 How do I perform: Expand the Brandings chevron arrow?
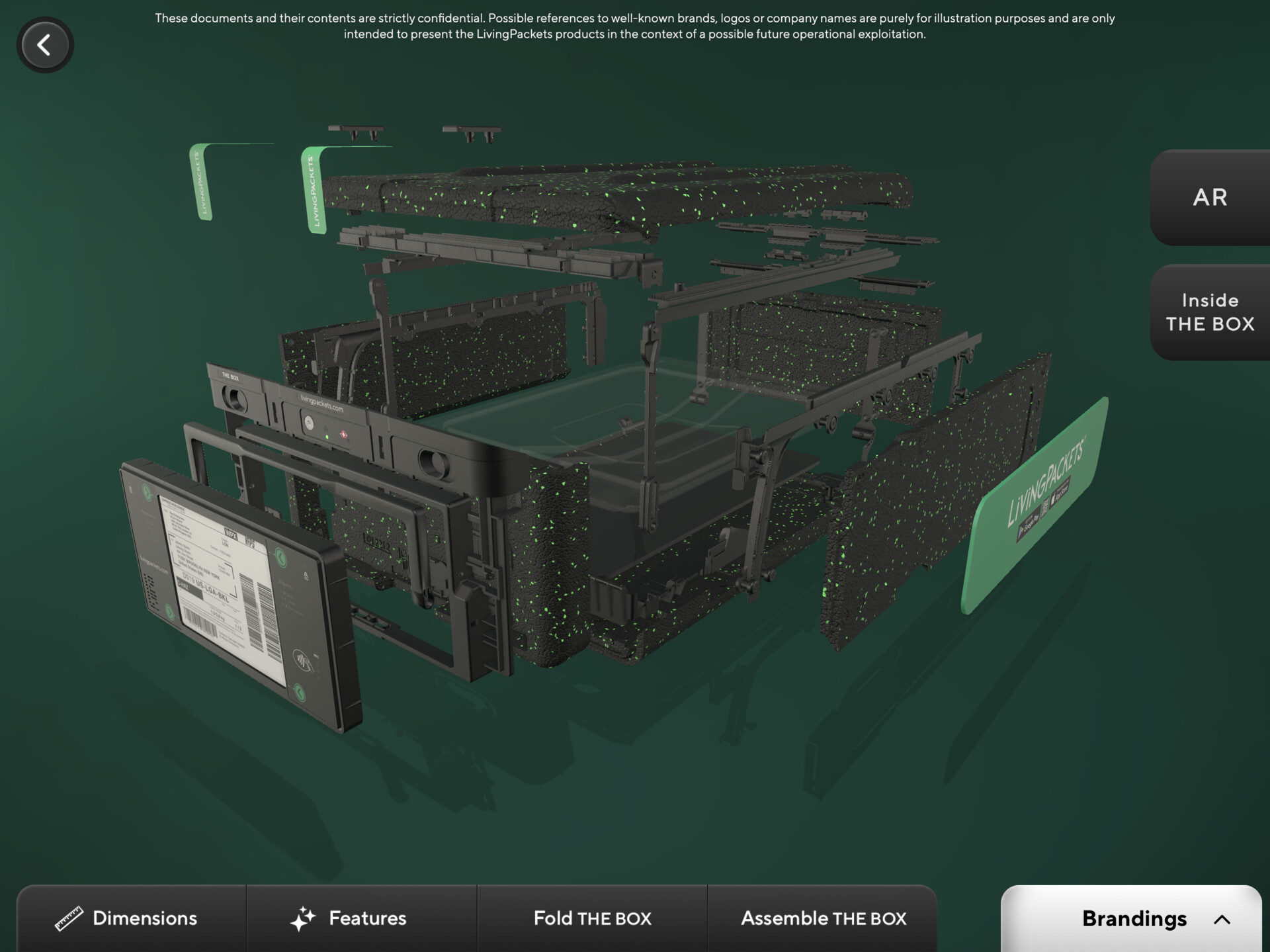1222,919
